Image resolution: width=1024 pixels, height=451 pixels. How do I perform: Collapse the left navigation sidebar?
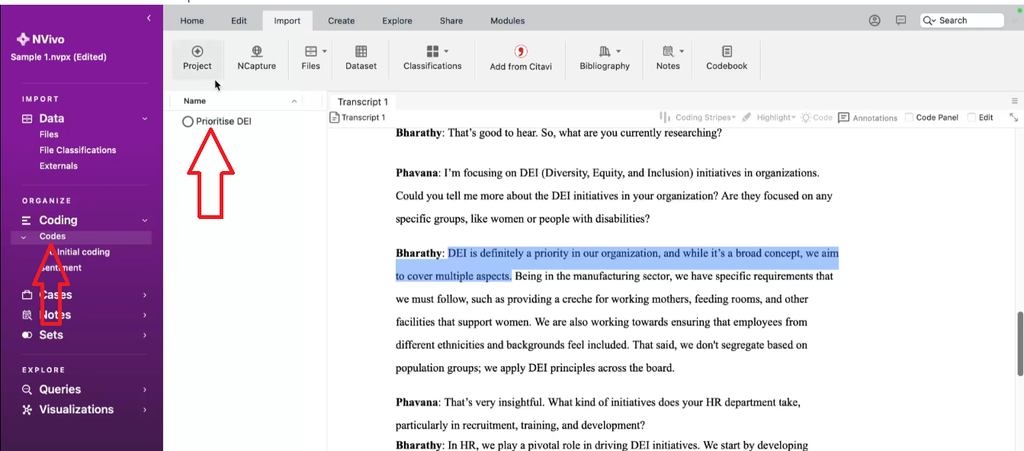click(x=149, y=18)
